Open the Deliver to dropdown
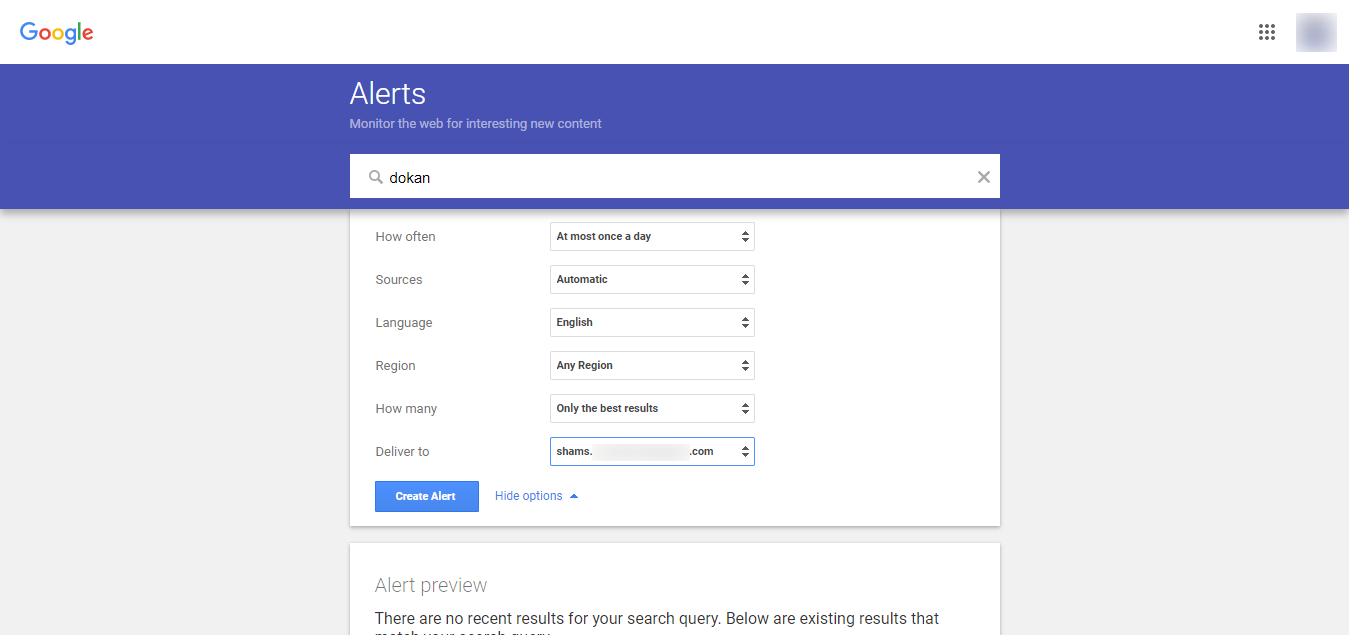The image size is (1349, 635). (652, 451)
